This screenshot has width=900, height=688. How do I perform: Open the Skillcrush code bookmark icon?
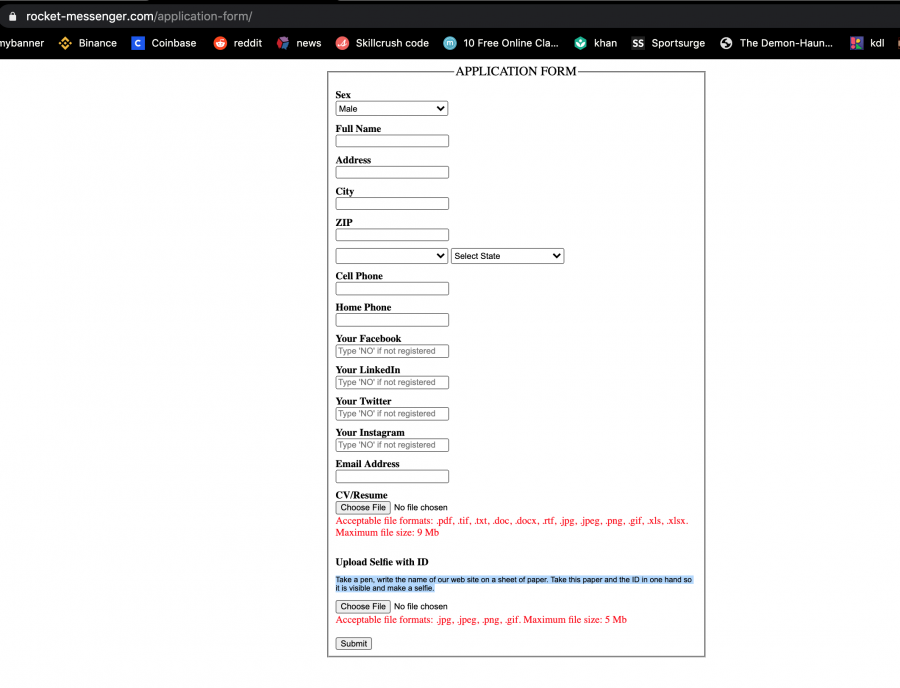coord(342,43)
